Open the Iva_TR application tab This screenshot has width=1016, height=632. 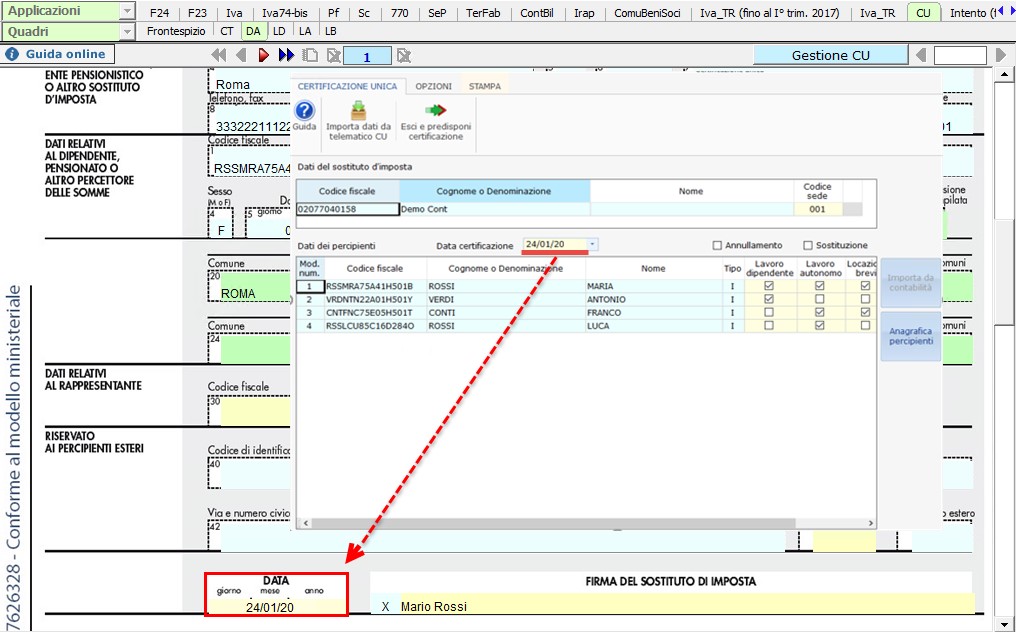[877, 13]
